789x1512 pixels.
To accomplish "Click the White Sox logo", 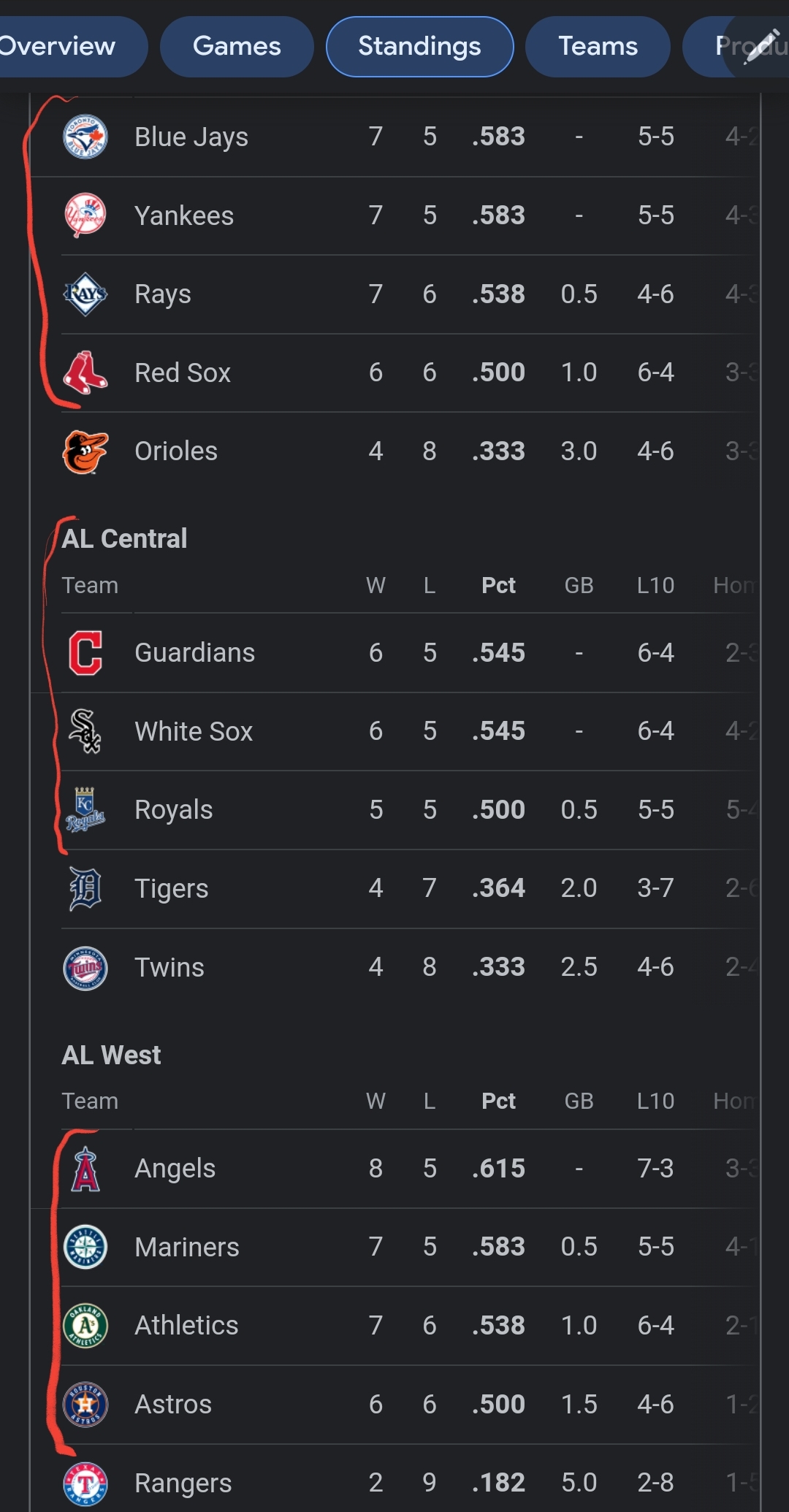I will click(85, 731).
